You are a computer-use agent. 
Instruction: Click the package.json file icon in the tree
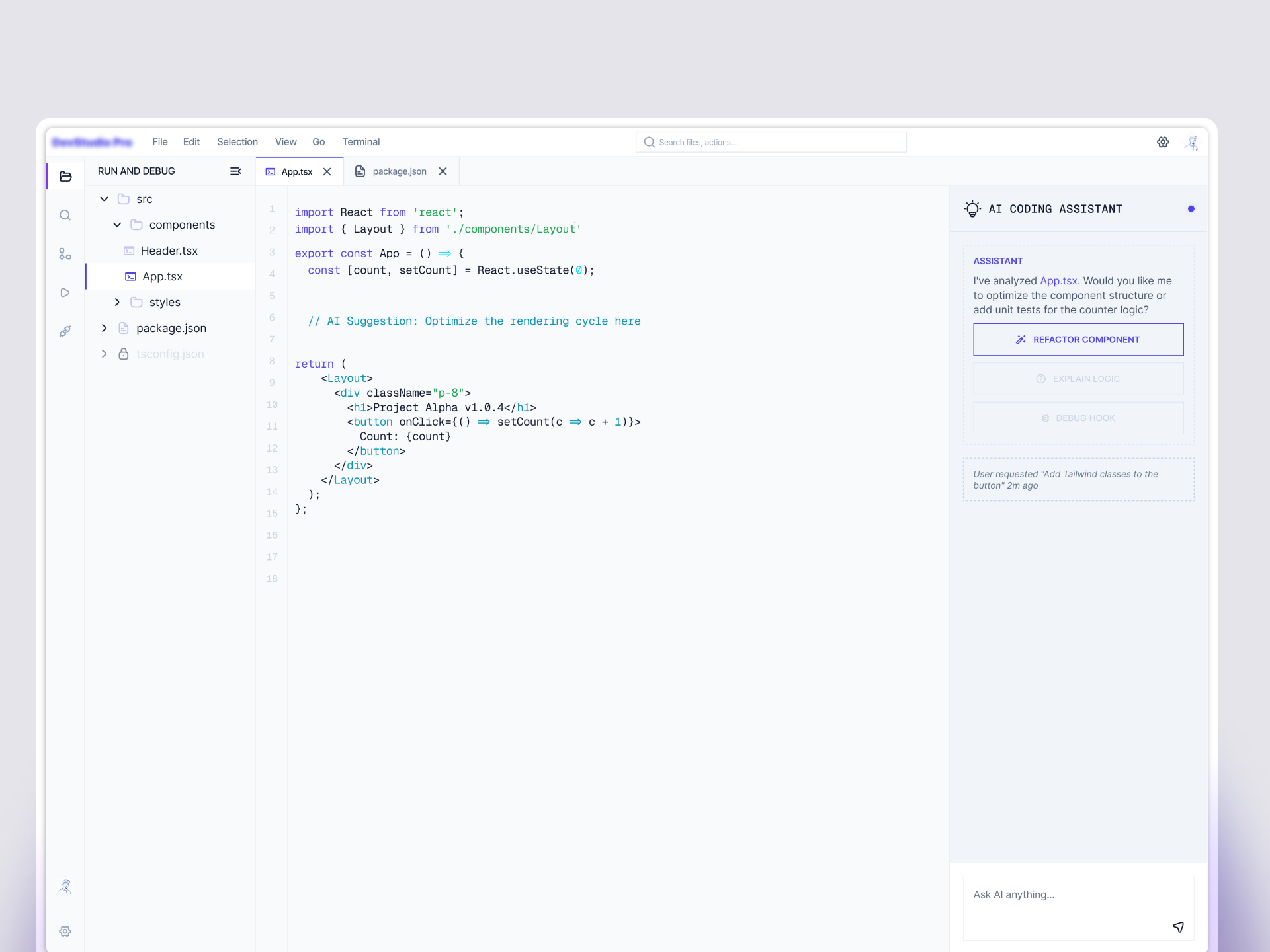tap(123, 328)
